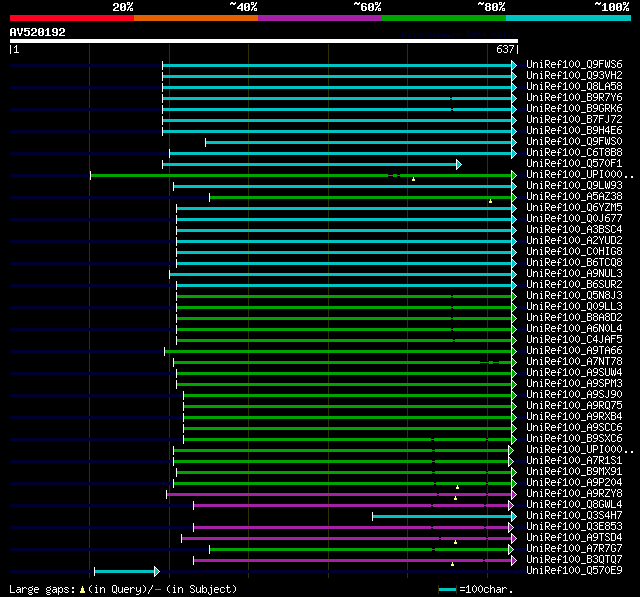This screenshot has height=597, width=640.
Task: Click the UniRef100_Q570E9 hit label
Action: pyautogui.click(x=574, y=571)
